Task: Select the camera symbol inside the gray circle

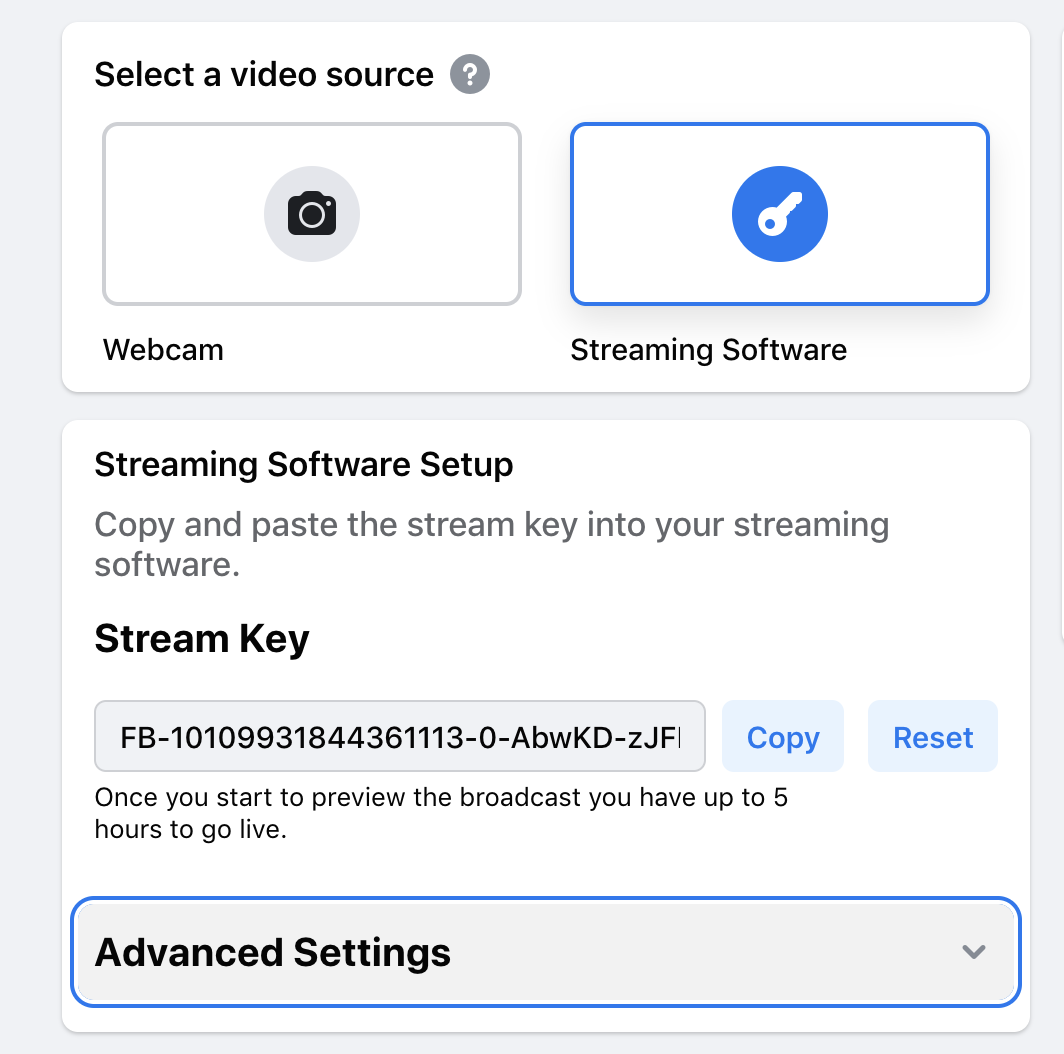Action: 311,213
